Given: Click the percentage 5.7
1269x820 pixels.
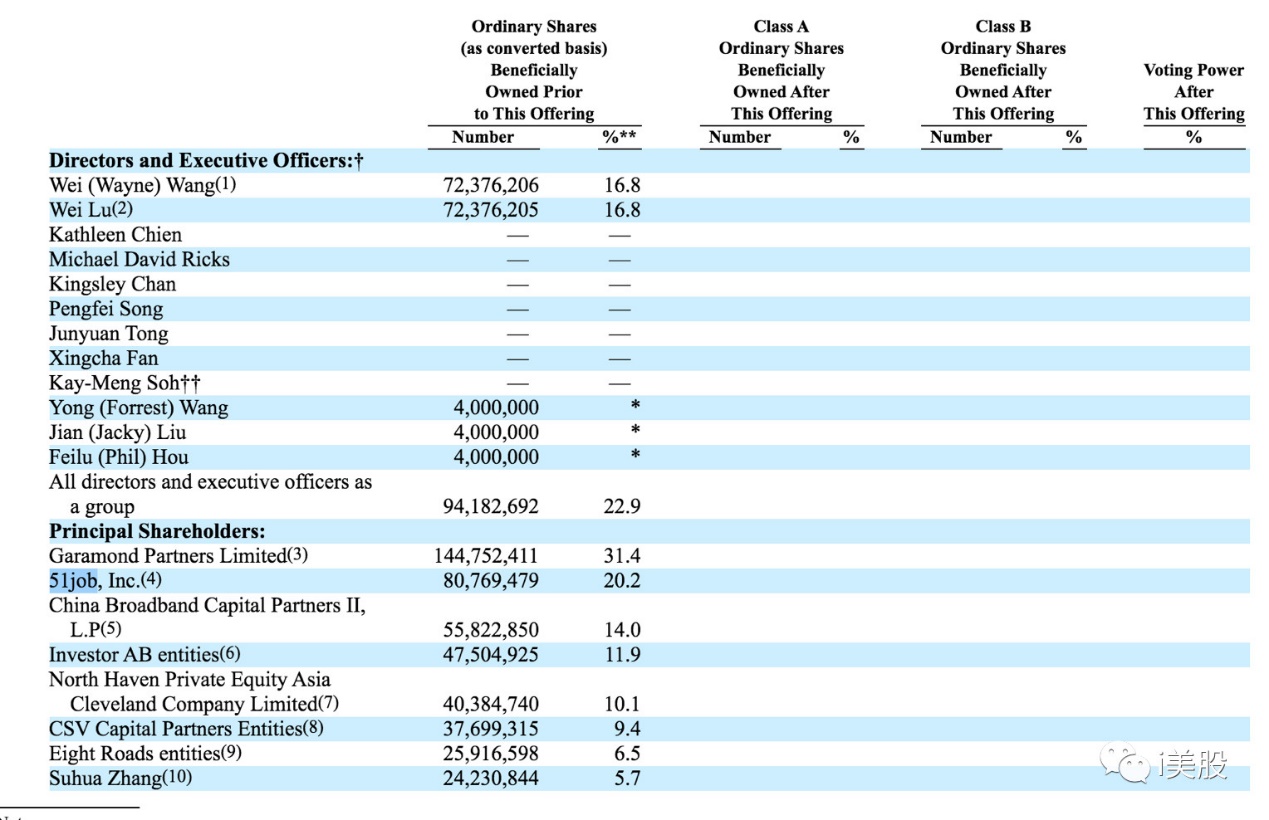Looking at the screenshot, I should [x=627, y=778].
